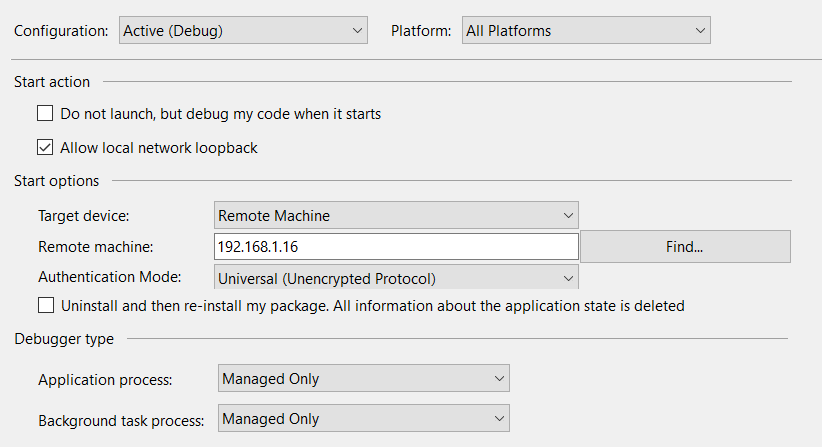This screenshot has width=822, height=447.
Task: Open the Configuration dropdown showing Active (Debug)
Action: (243, 30)
